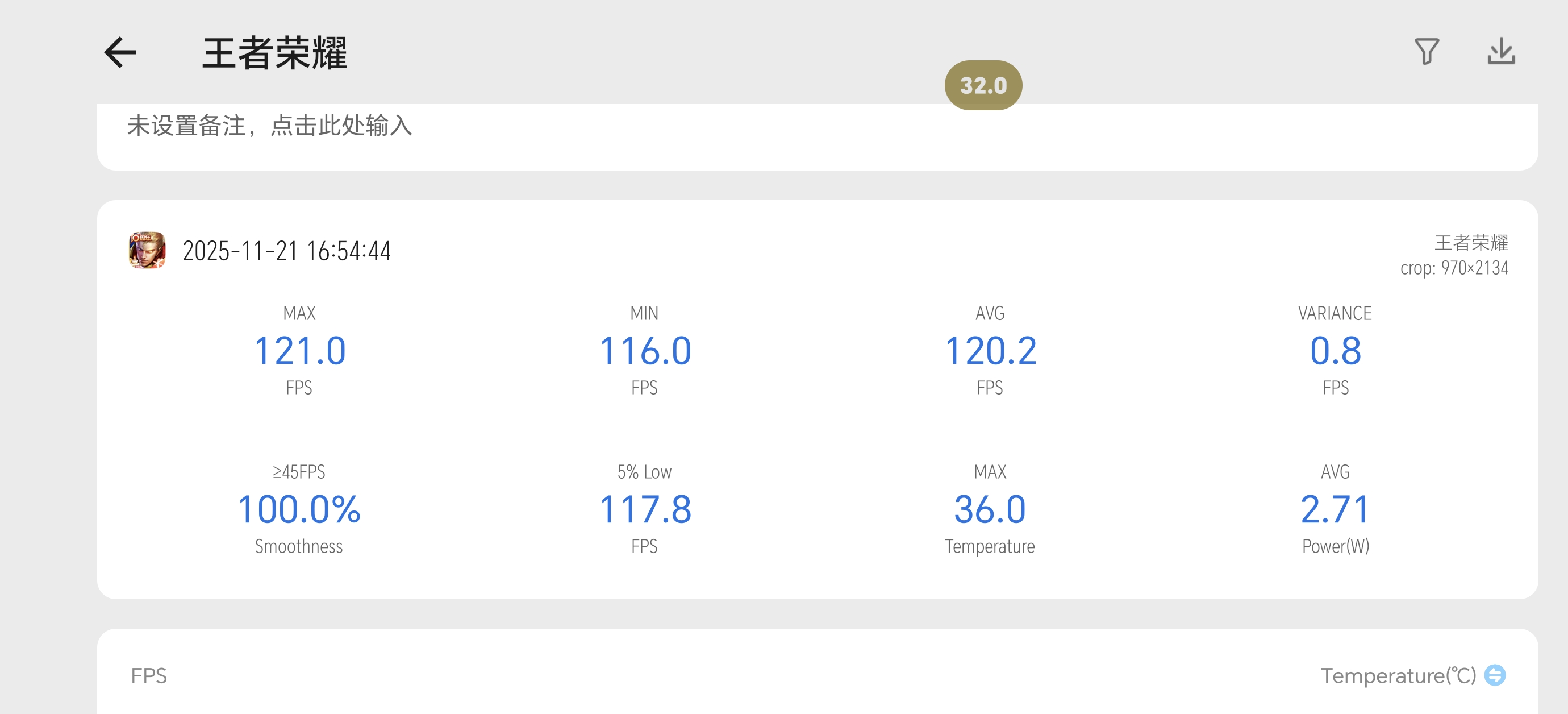Tap the back arrow icon
This screenshot has width=1568, height=714.
[120, 52]
